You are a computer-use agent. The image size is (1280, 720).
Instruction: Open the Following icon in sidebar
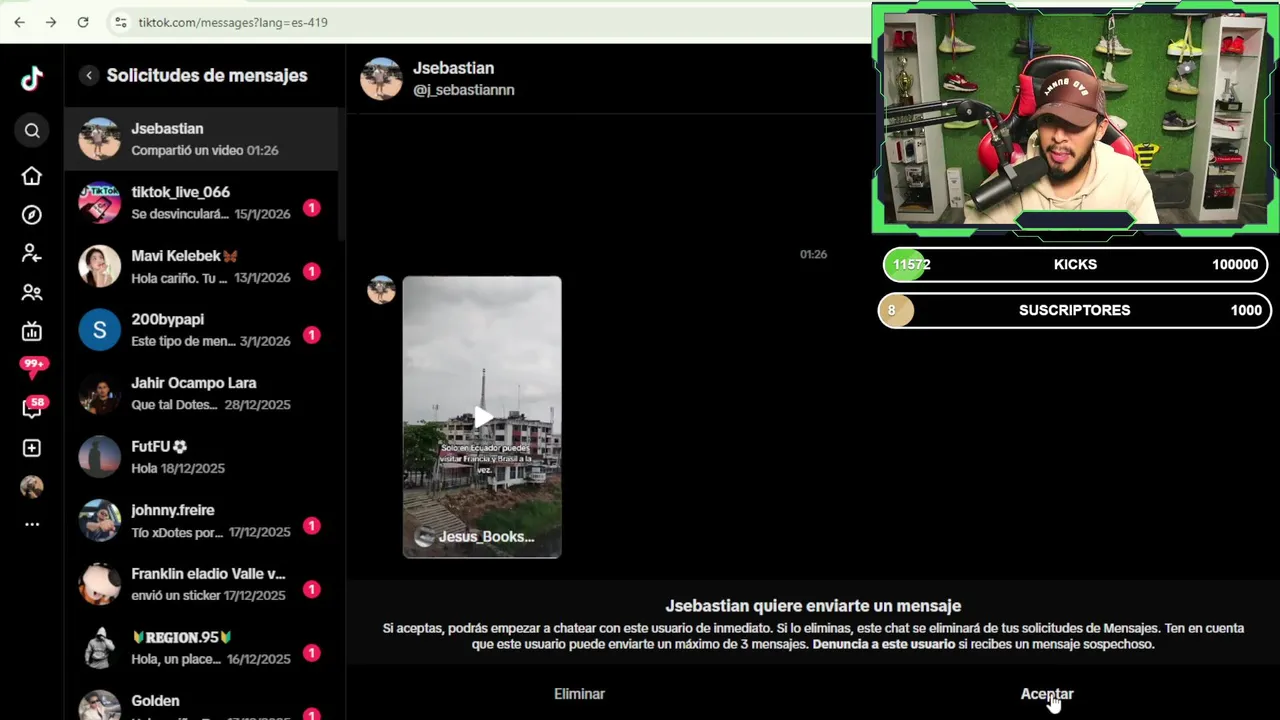32,254
